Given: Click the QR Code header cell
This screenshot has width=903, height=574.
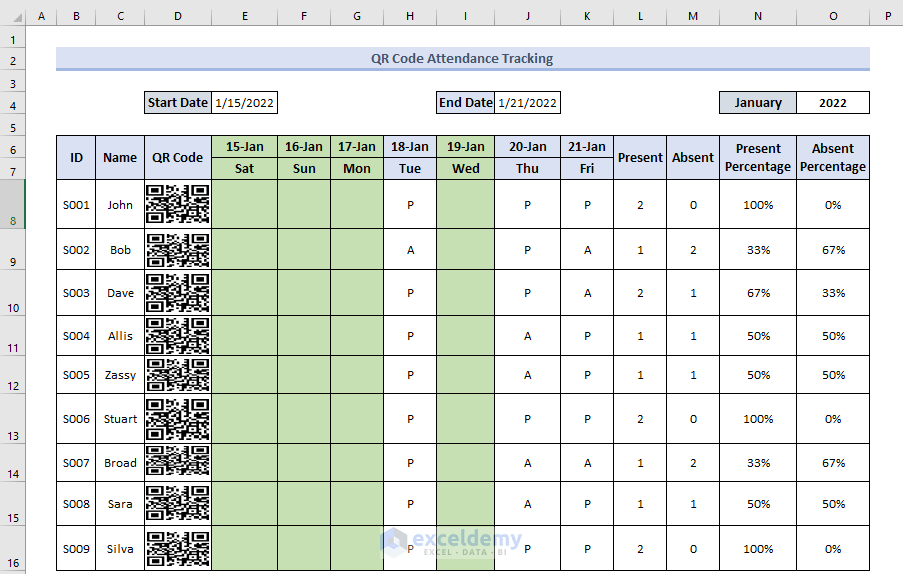Looking at the screenshot, I should pyautogui.click(x=177, y=158).
